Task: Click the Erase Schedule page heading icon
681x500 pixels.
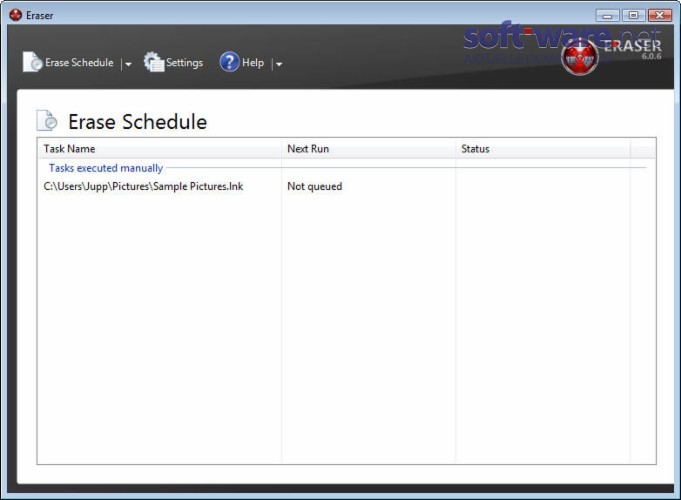Action: tap(47, 121)
